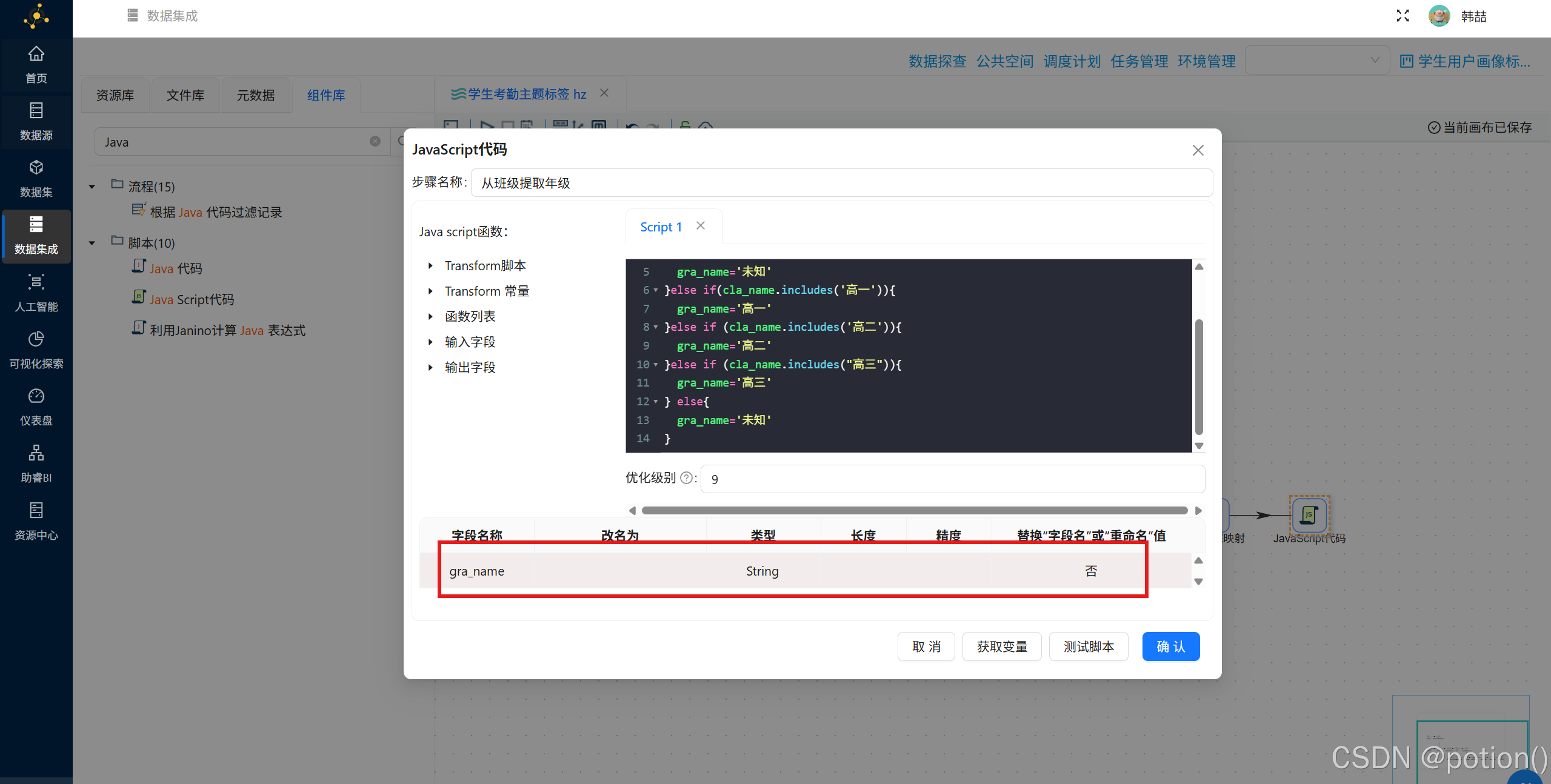Select the JavaScript代码 node on canvas
Image resolution: width=1551 pixels, height=784 pixels.
pyautogui.click(x=1309, y=515)
